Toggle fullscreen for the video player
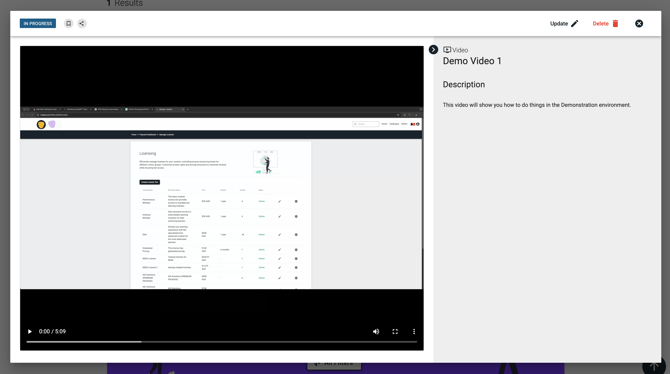The image size is (670, 374). (395, 331)
